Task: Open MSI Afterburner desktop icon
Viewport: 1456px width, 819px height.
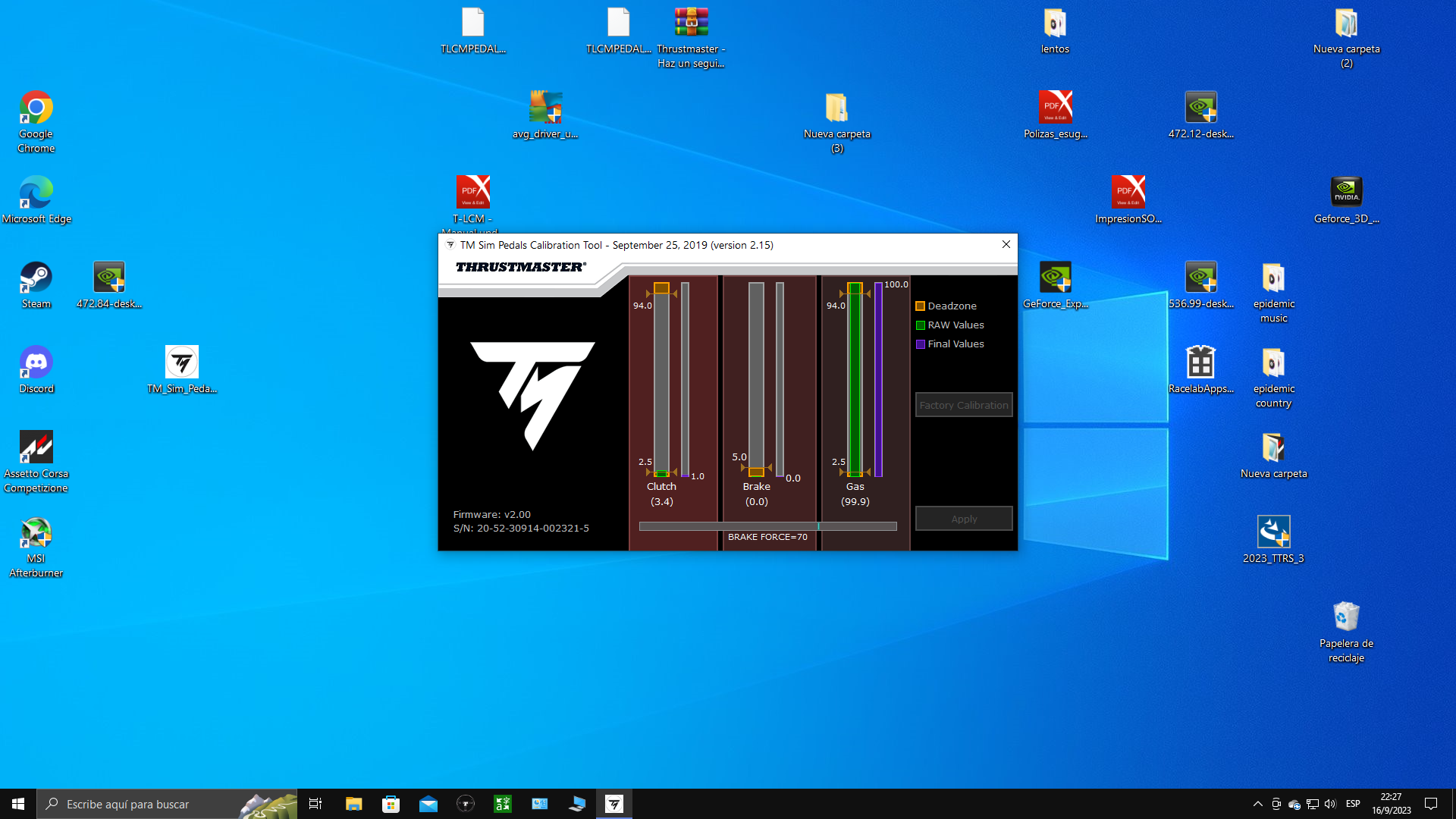Action: tap(36, 547)
